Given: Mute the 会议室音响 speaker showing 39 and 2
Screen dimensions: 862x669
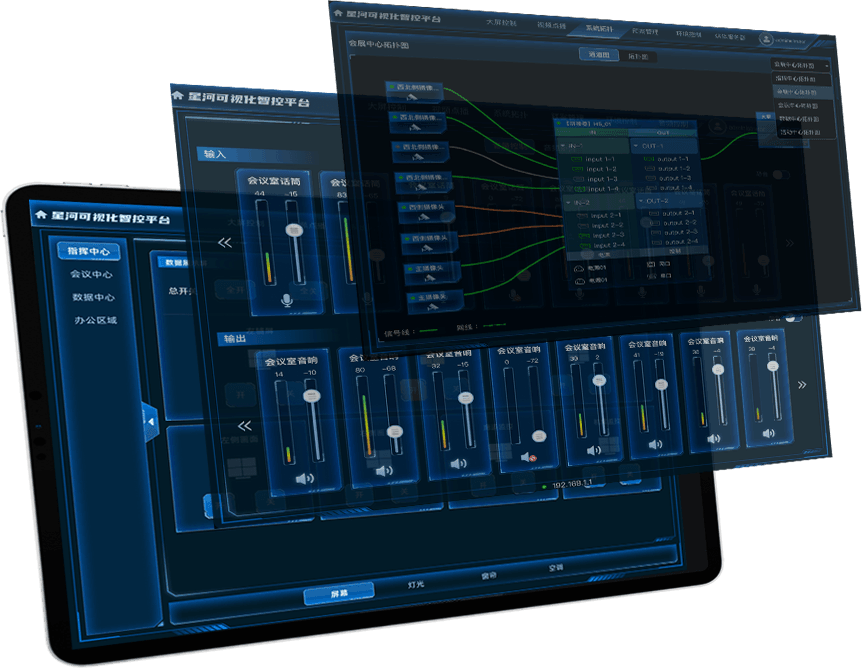Looking at the screenshot, I should pos(594,451).
